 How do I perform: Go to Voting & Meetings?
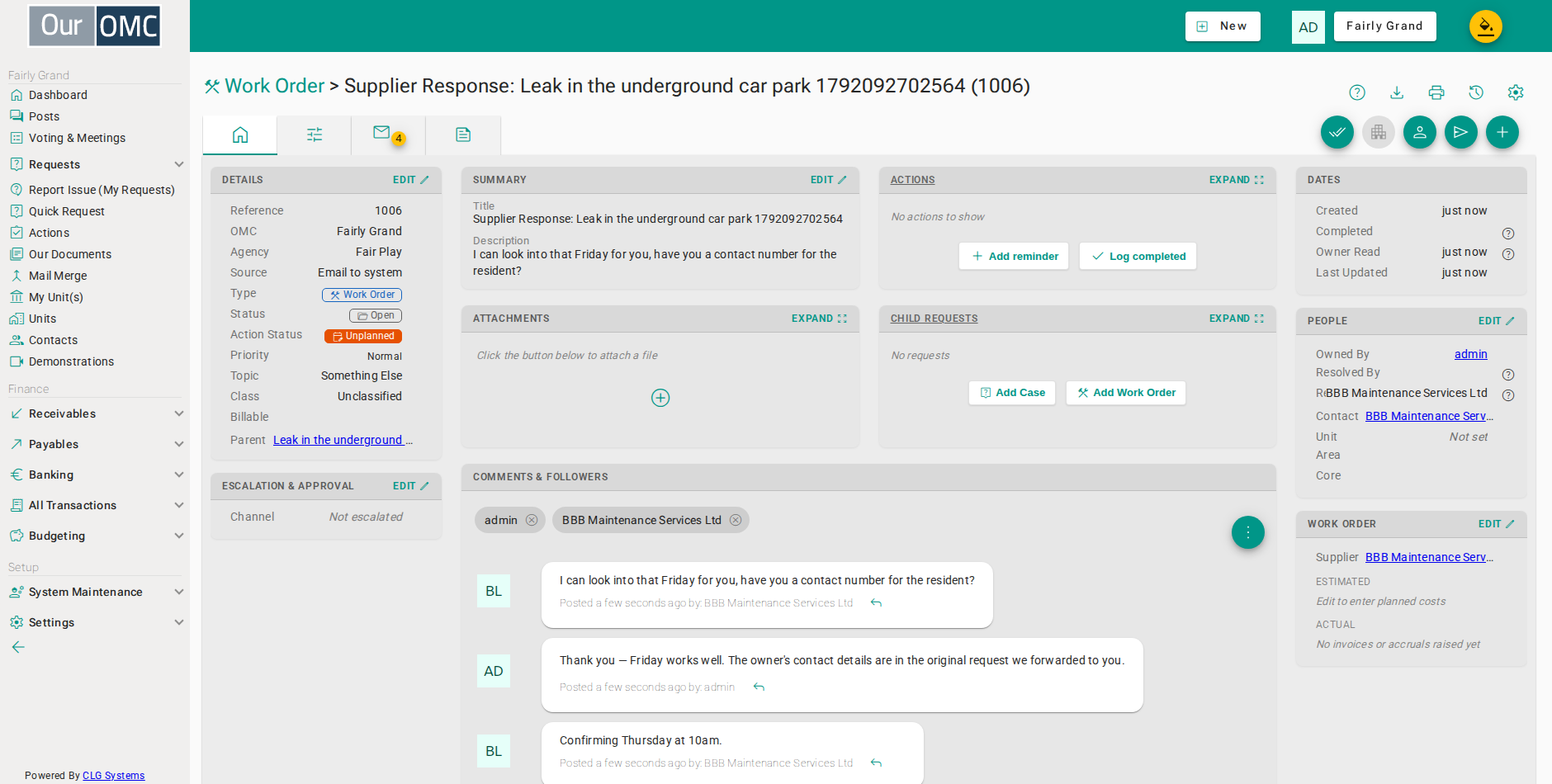point(77,138)
